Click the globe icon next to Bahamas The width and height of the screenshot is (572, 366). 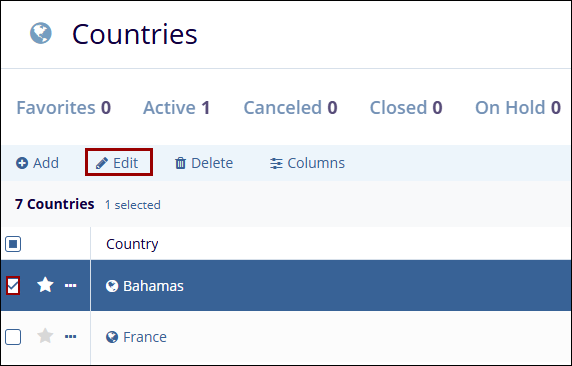point(112,286)
